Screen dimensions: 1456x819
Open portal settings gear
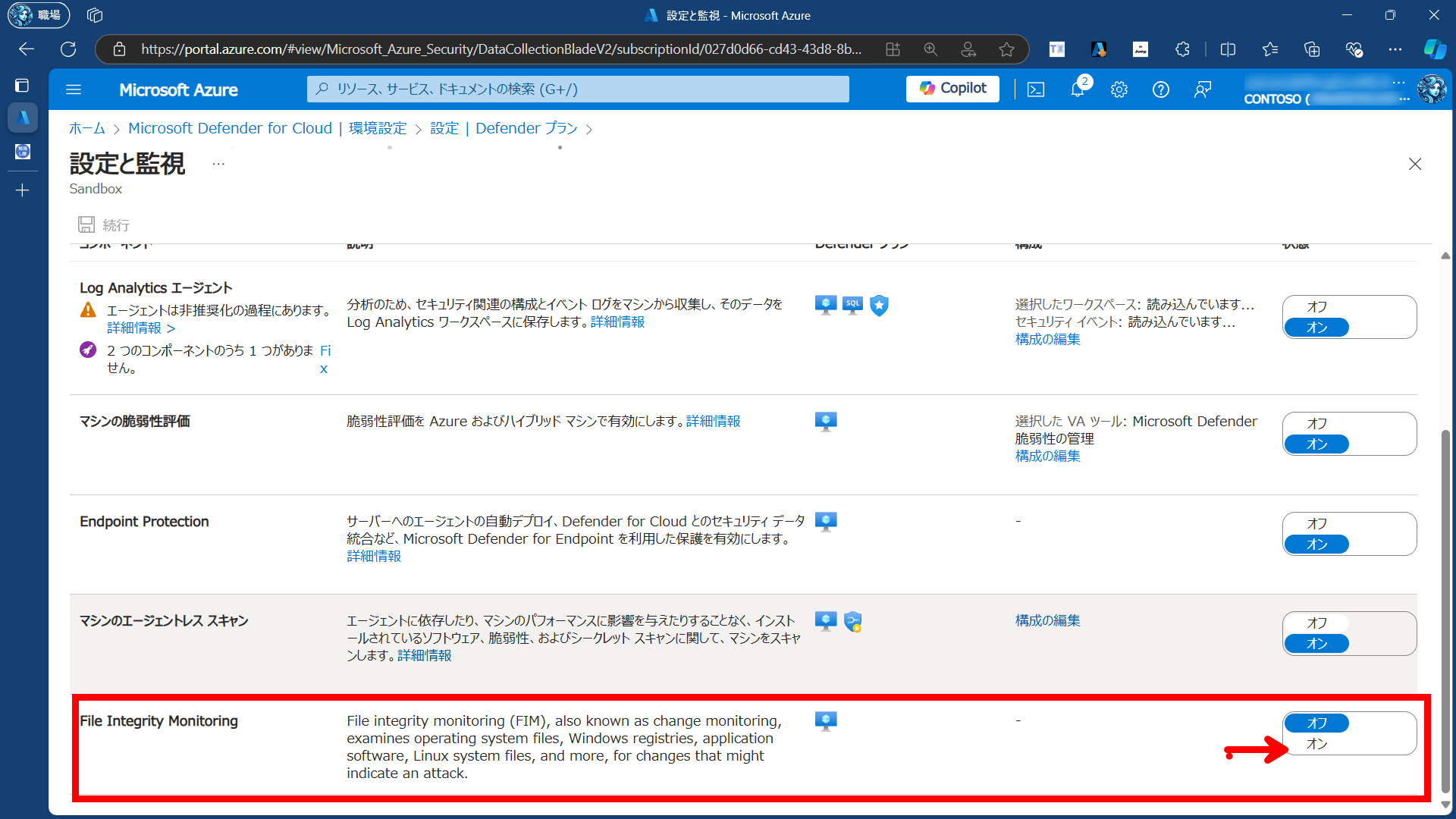1119,89
